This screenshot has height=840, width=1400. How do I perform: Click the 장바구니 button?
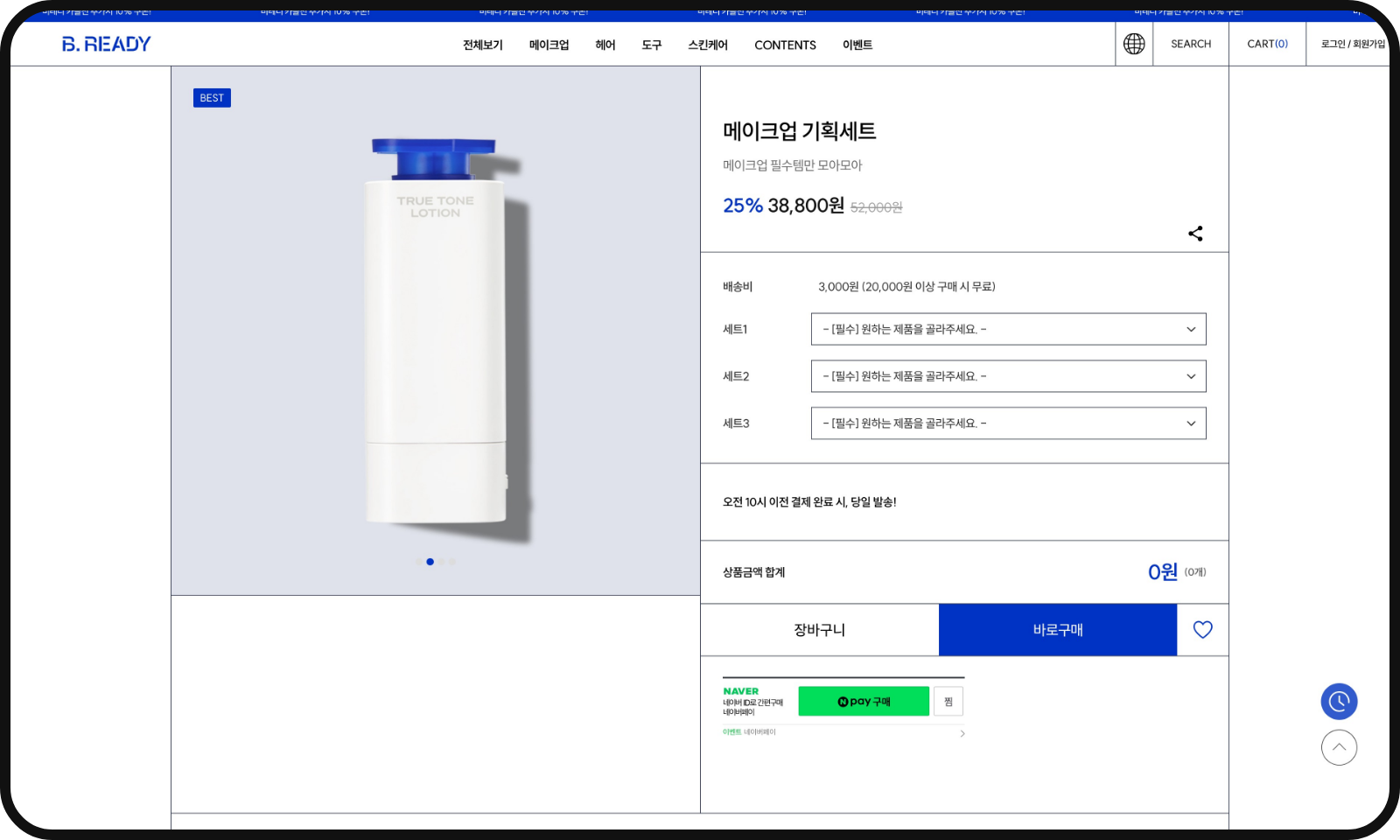(x=819, y=630)
